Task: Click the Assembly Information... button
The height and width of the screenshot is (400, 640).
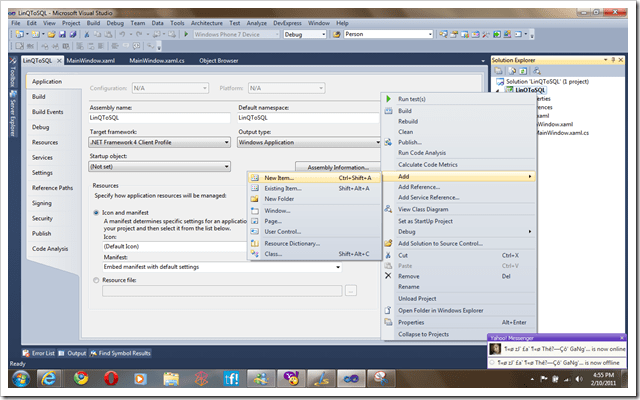Action: tap(338, 167)
